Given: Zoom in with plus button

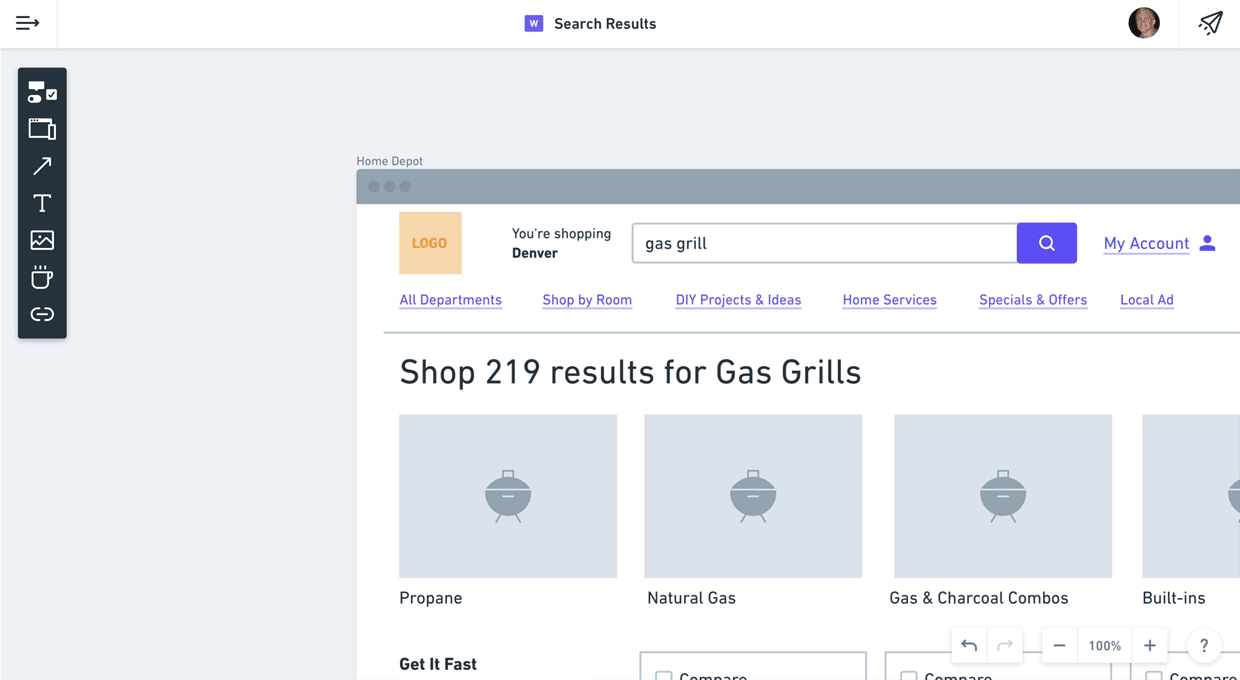Looking at the screenshot, I should tap(1150, 645).
